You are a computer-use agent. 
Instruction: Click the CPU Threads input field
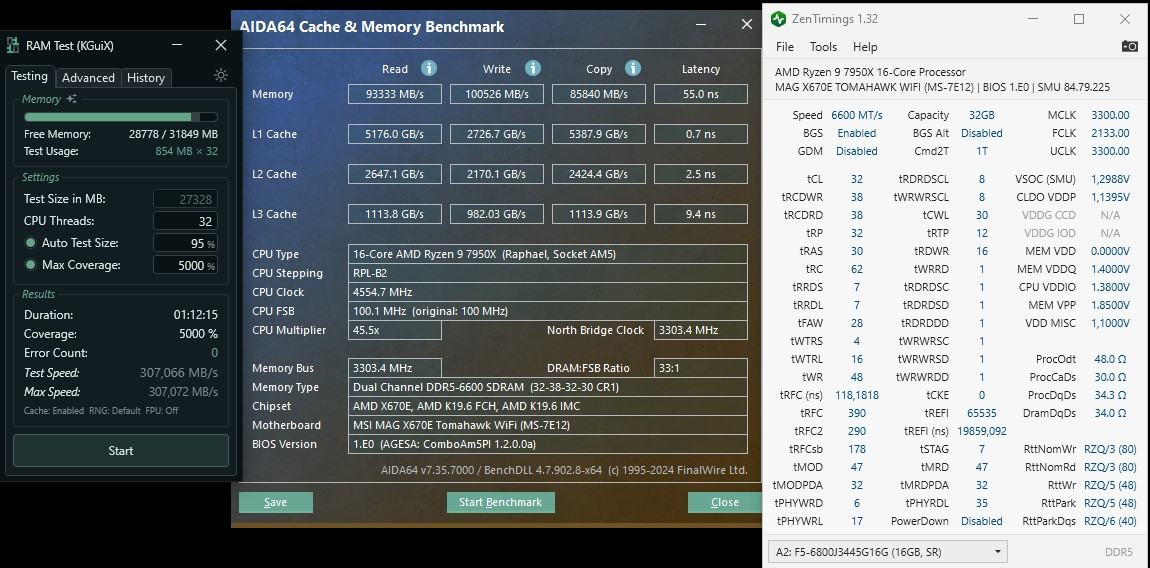pyautogui.click(x=186, y=221)
